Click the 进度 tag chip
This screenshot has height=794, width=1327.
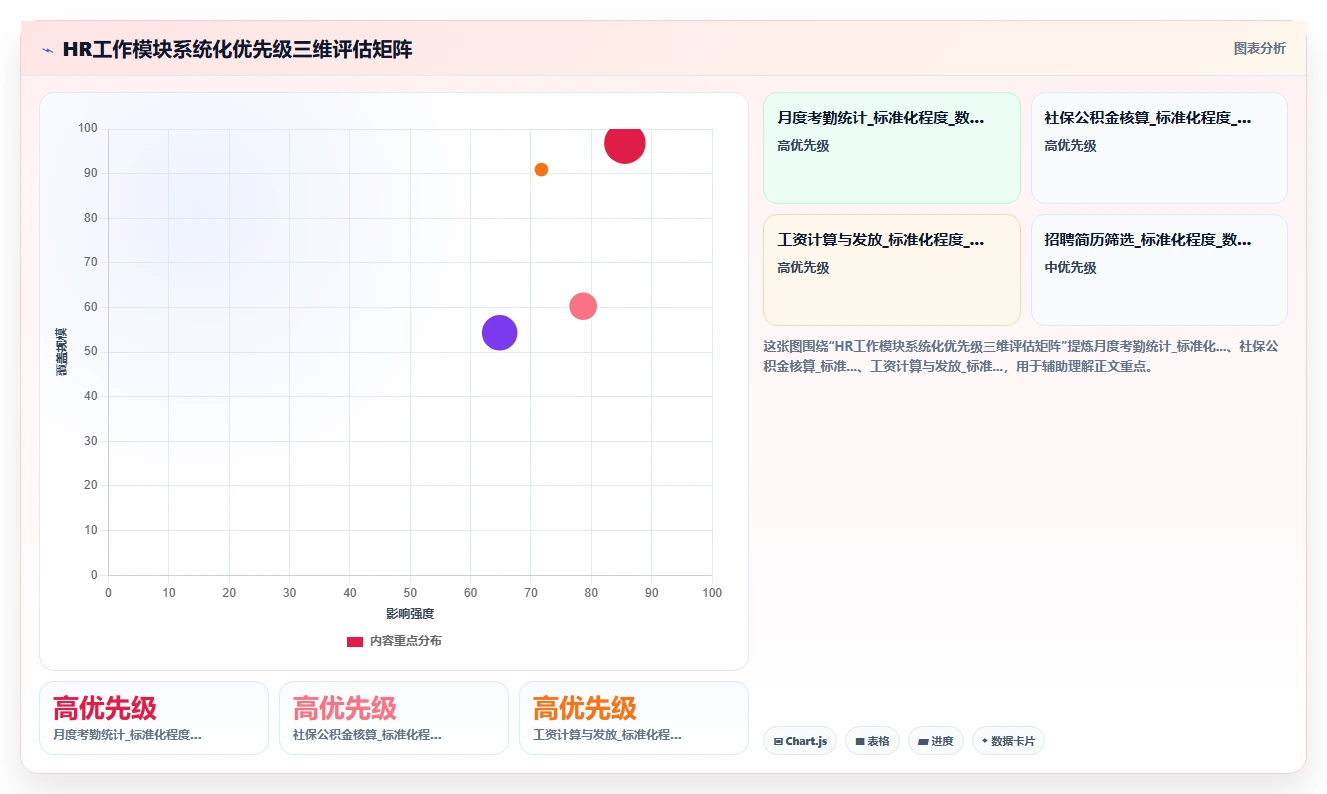pos(935,741)
